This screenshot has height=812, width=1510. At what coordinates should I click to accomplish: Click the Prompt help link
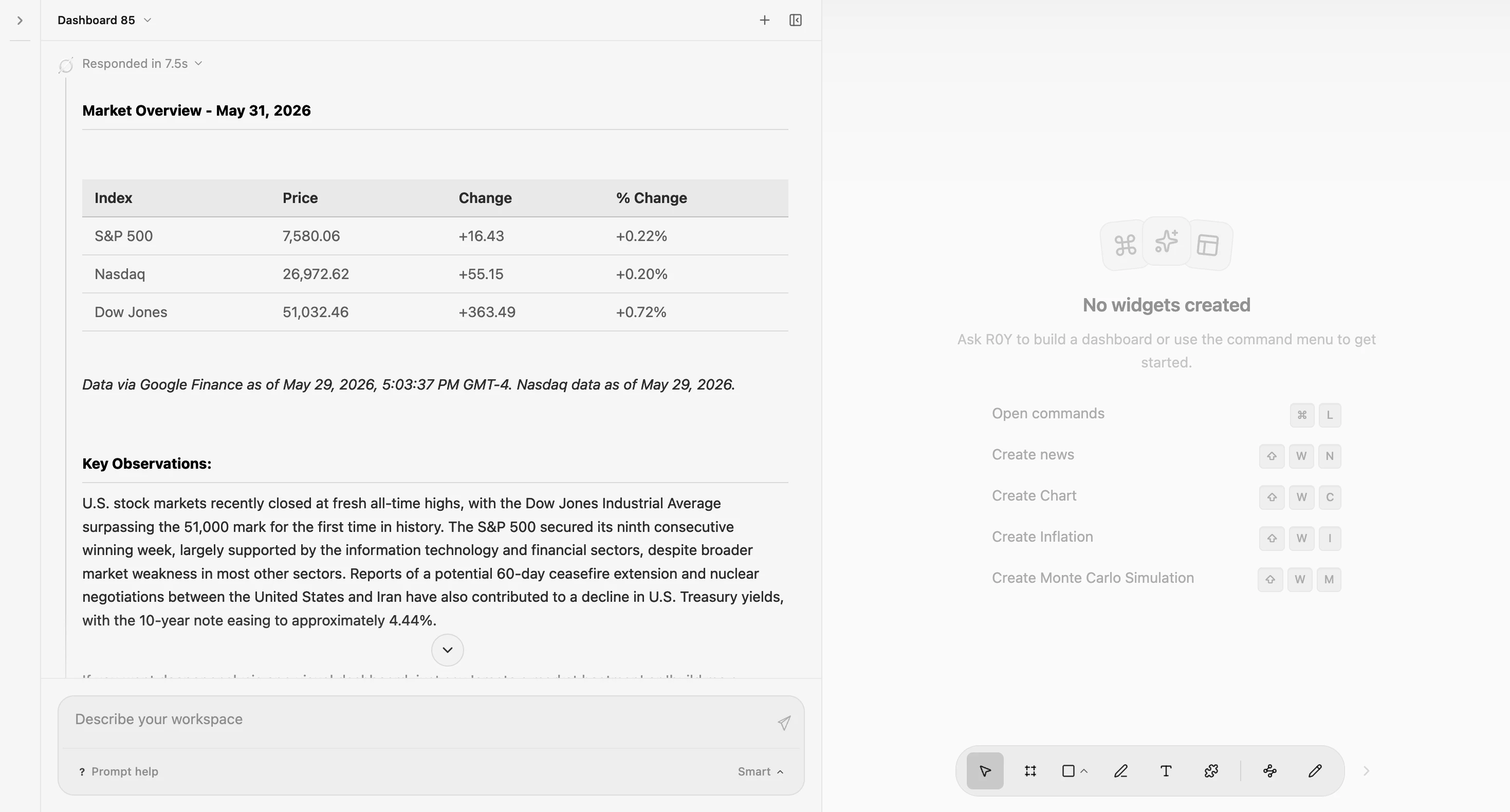pos(118,771)
